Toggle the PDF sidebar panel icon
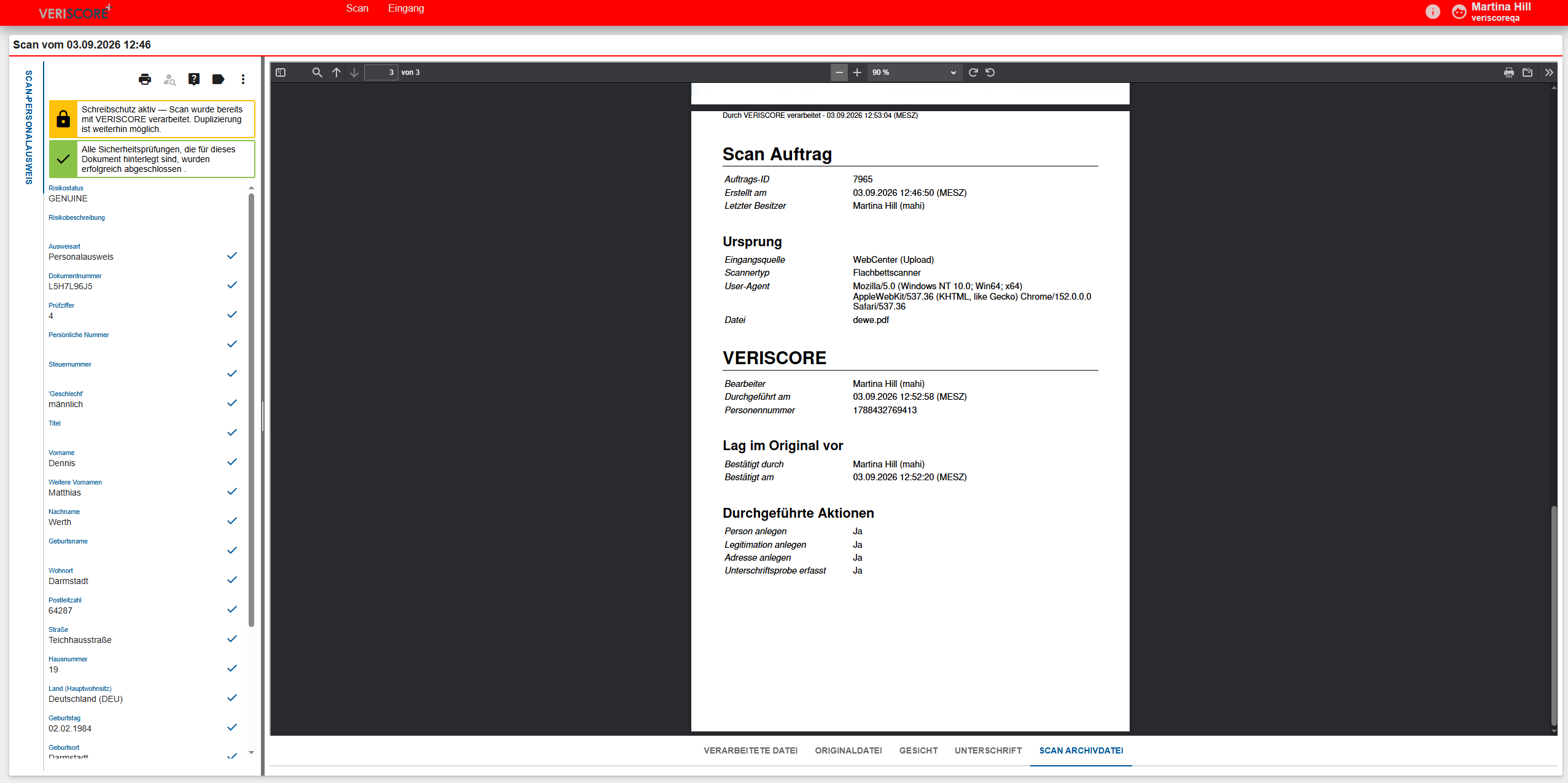The height and width of the screenshot is (783, 1568). tap(281, 72)
